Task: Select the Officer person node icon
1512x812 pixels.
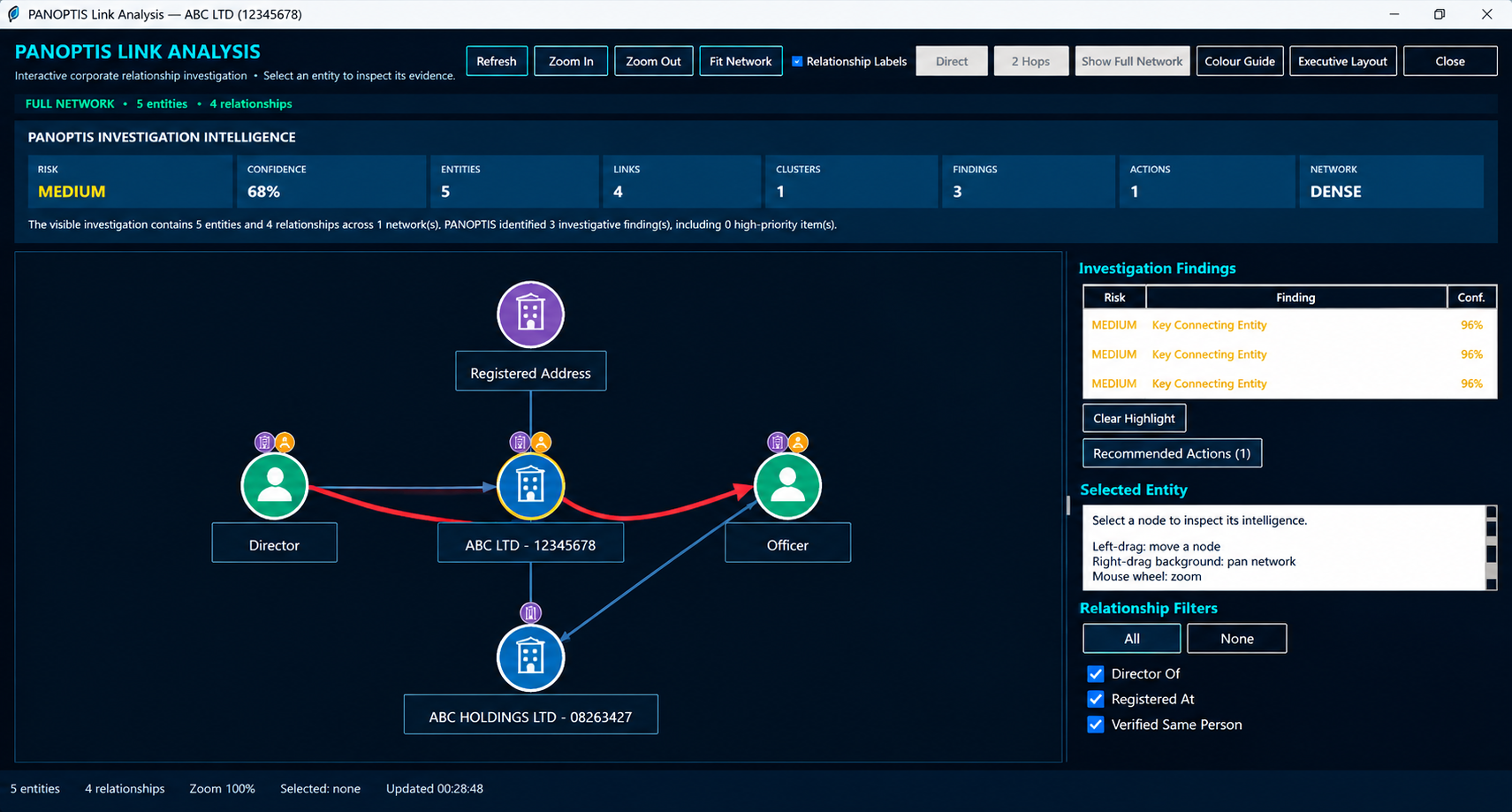Action: pyautogui.click(x=787, y=486)
